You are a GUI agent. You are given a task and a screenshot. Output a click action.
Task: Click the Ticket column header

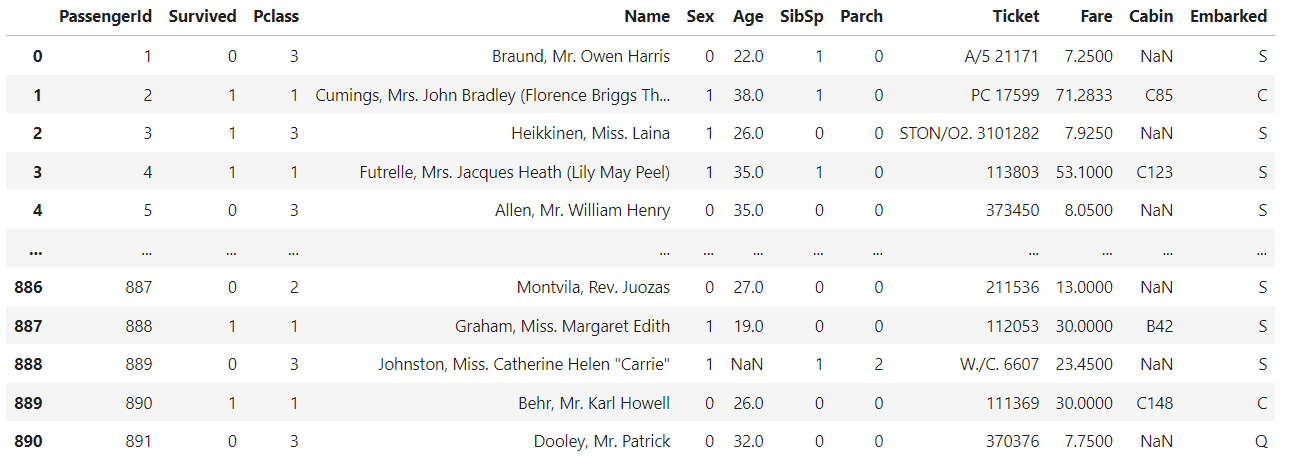(x=1016, y=16)
